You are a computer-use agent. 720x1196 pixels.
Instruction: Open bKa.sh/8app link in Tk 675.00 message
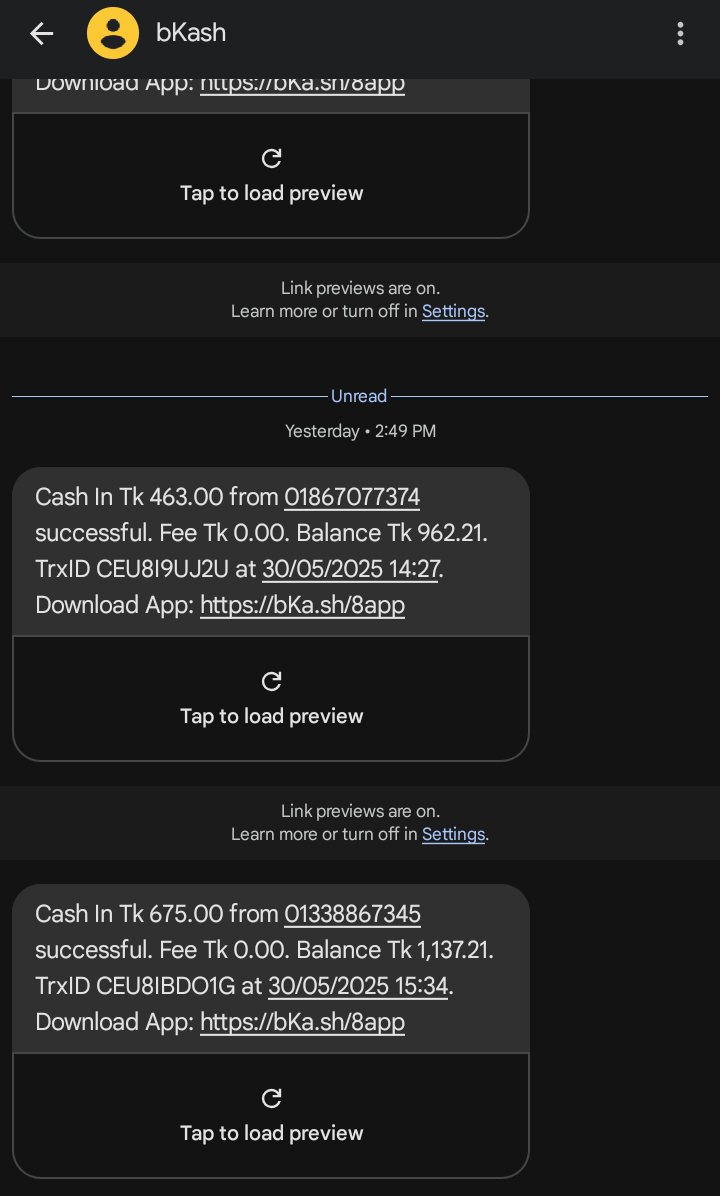pyautogui.click(x=302, y=1022)
